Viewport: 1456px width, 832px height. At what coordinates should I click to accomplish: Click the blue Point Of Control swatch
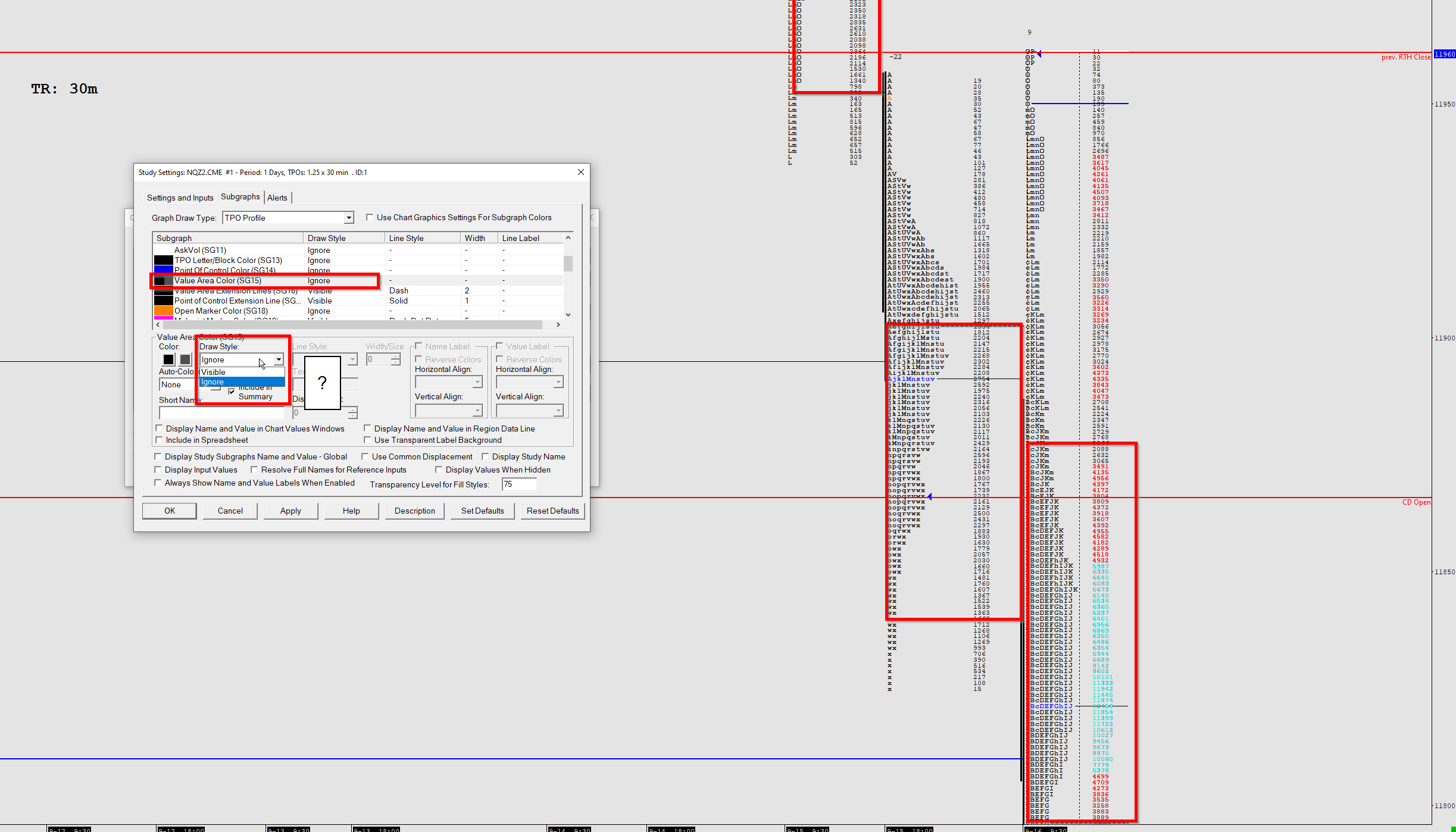163,270
